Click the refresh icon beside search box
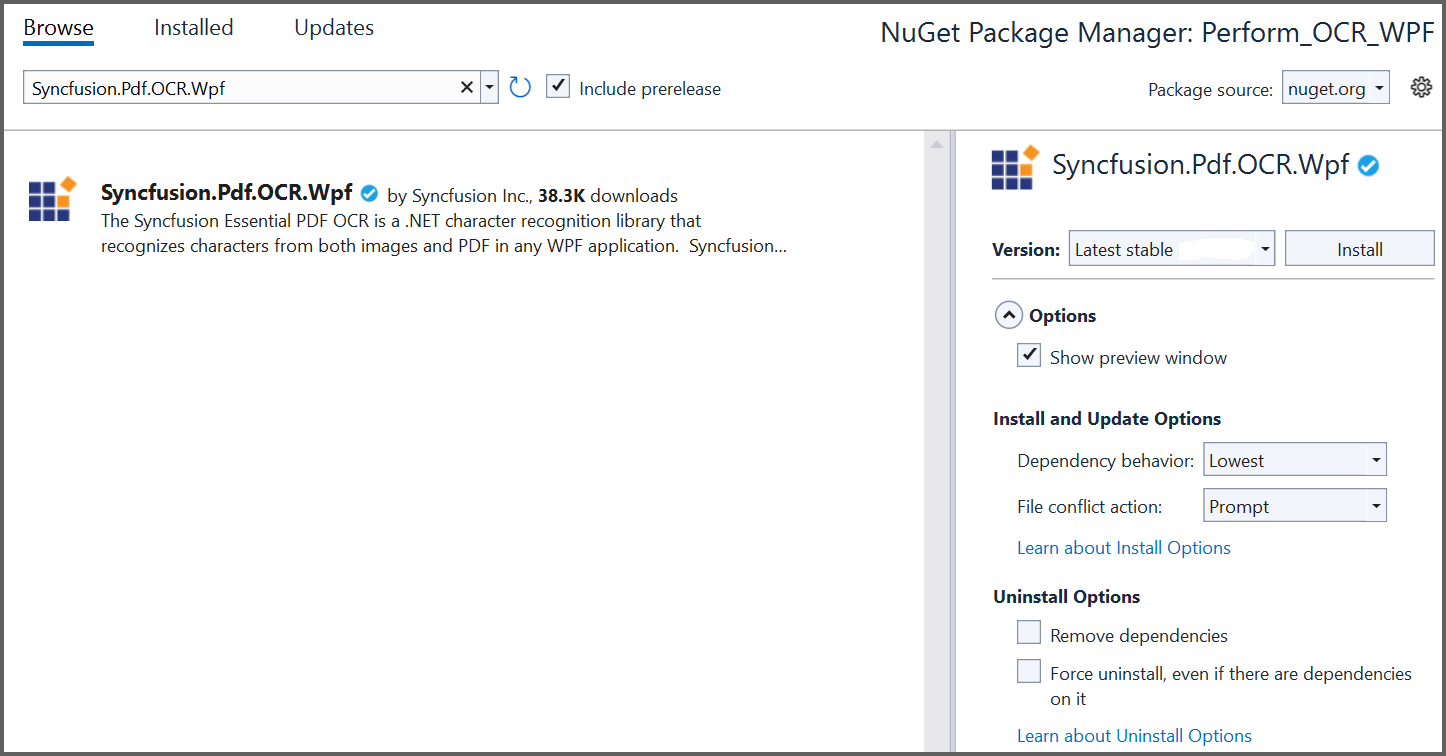Viewport: 1446px width, 756px height. tap(520, 88)
